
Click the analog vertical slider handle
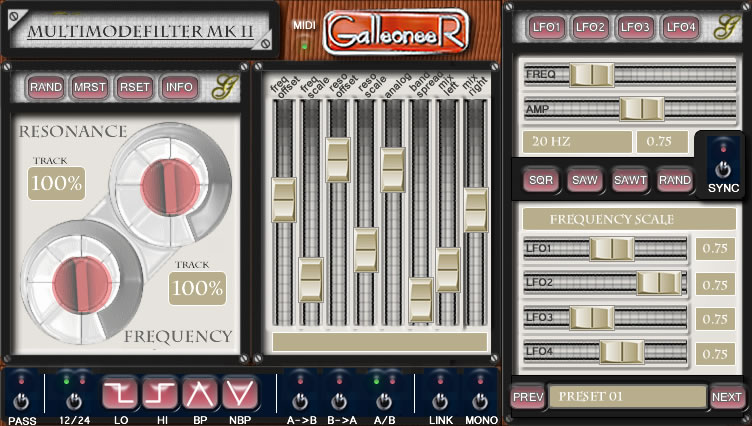point(393,170)
